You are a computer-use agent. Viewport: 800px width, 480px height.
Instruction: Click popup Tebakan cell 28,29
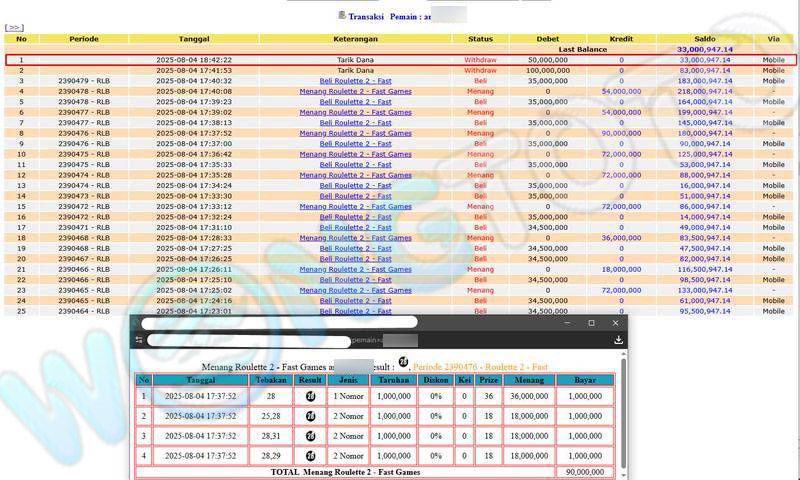271,456
